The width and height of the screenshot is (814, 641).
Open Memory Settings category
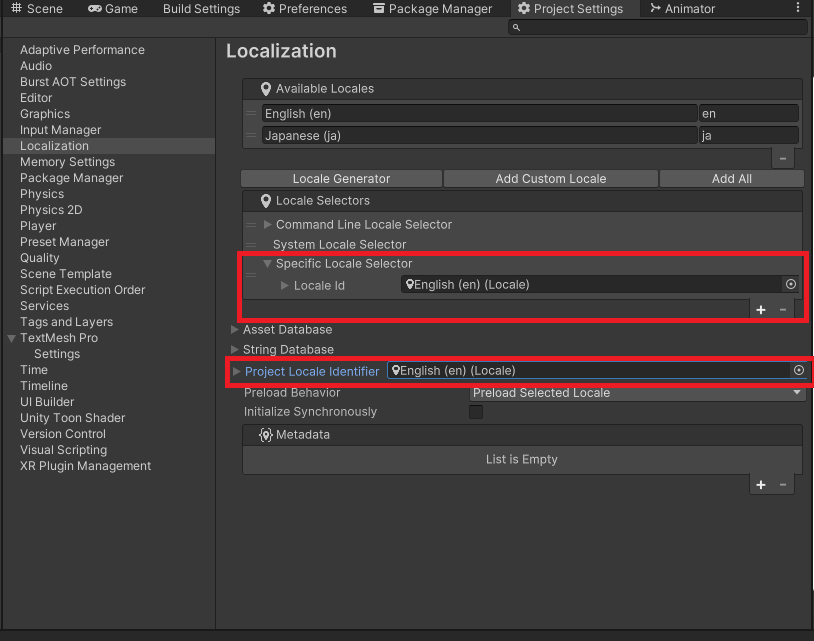point(67,162)
